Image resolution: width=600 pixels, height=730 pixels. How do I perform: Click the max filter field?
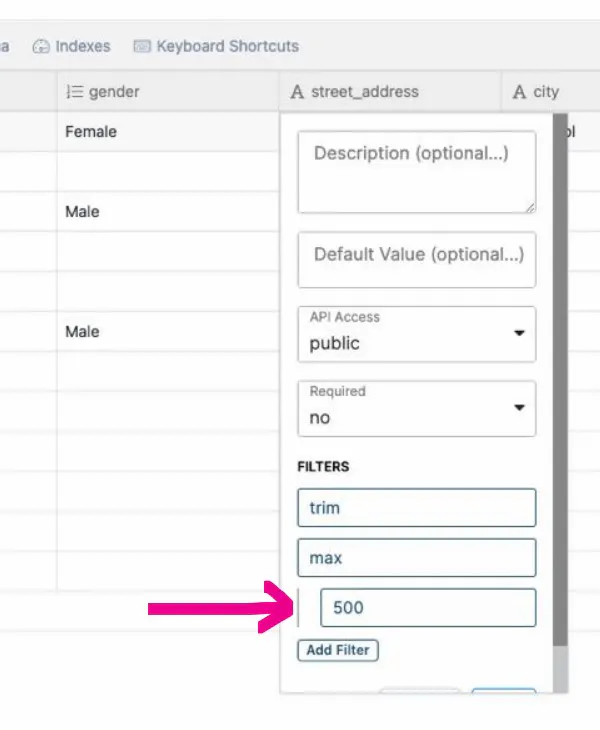[x=417, y=558]
